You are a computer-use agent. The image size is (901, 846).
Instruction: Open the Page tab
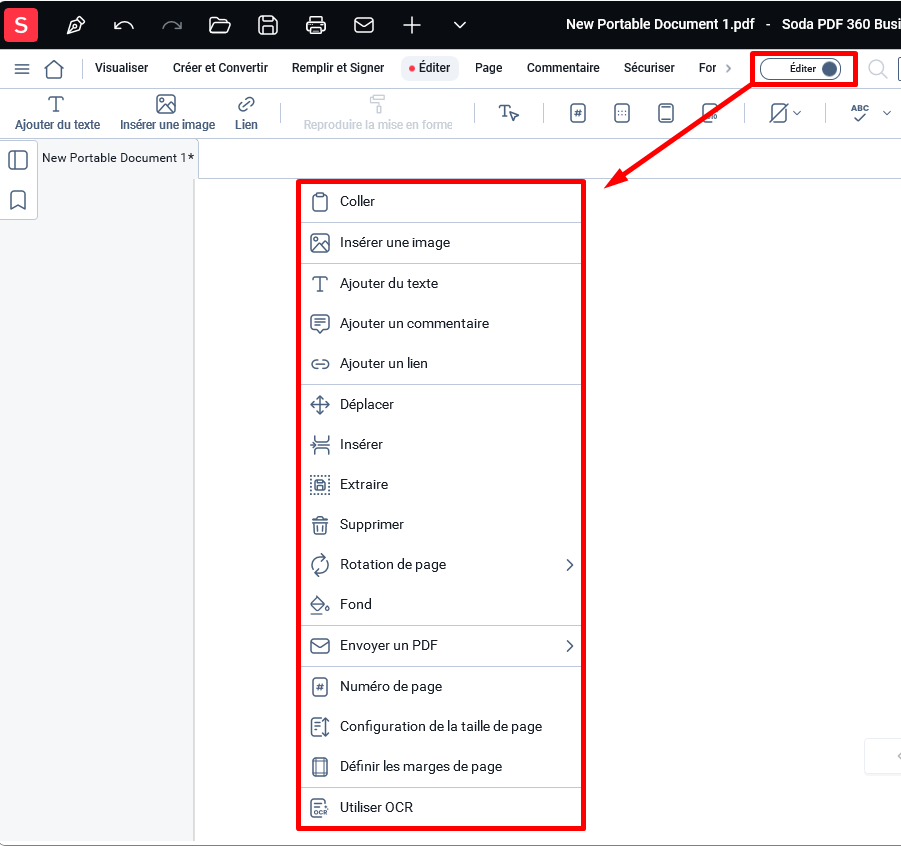(488, 68)
